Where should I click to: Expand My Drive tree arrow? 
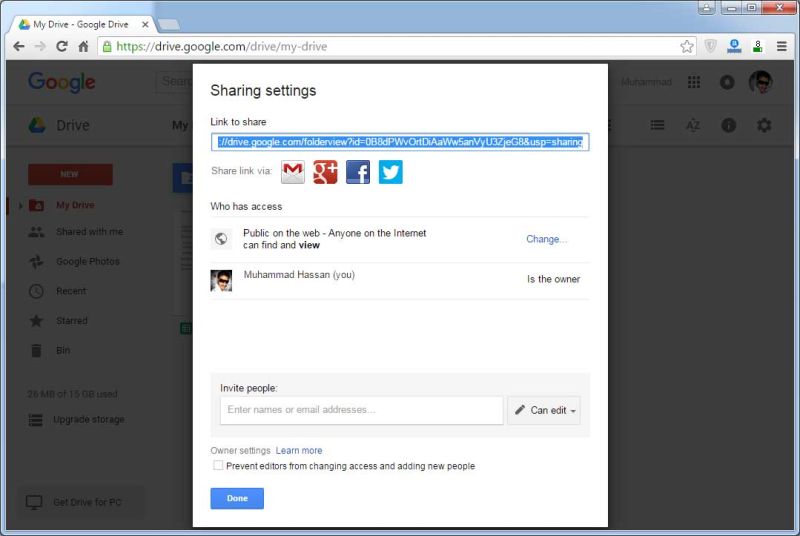click(20, 206)
